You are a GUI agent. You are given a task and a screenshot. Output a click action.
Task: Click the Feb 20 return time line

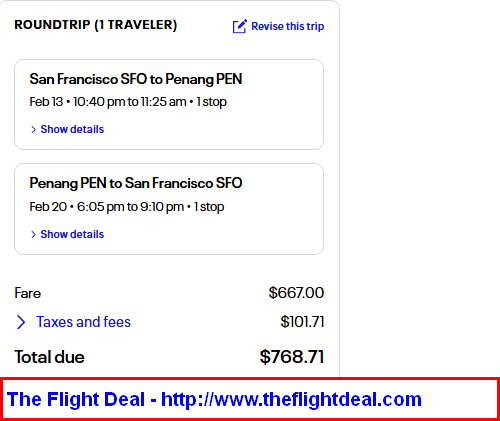[x=127, y=207]
